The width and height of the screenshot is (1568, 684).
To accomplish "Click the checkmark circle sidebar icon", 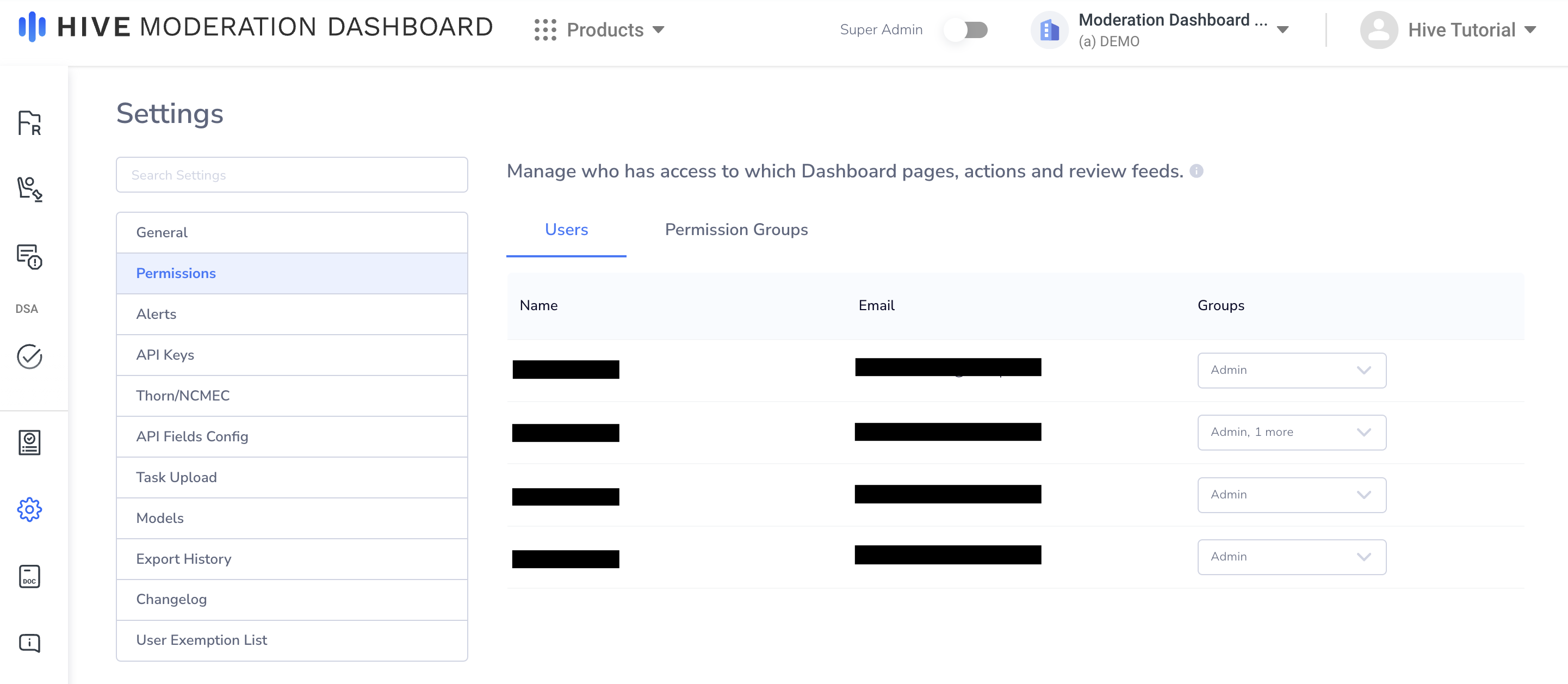I will click(29, 357).
